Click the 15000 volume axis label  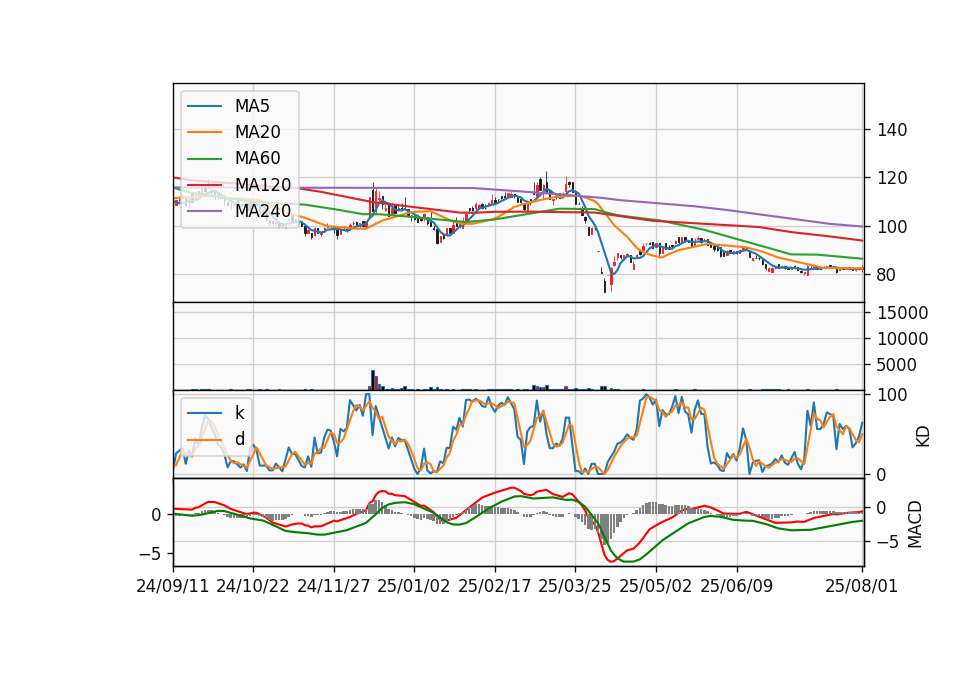pyautogui.click(x=902, y=313)
